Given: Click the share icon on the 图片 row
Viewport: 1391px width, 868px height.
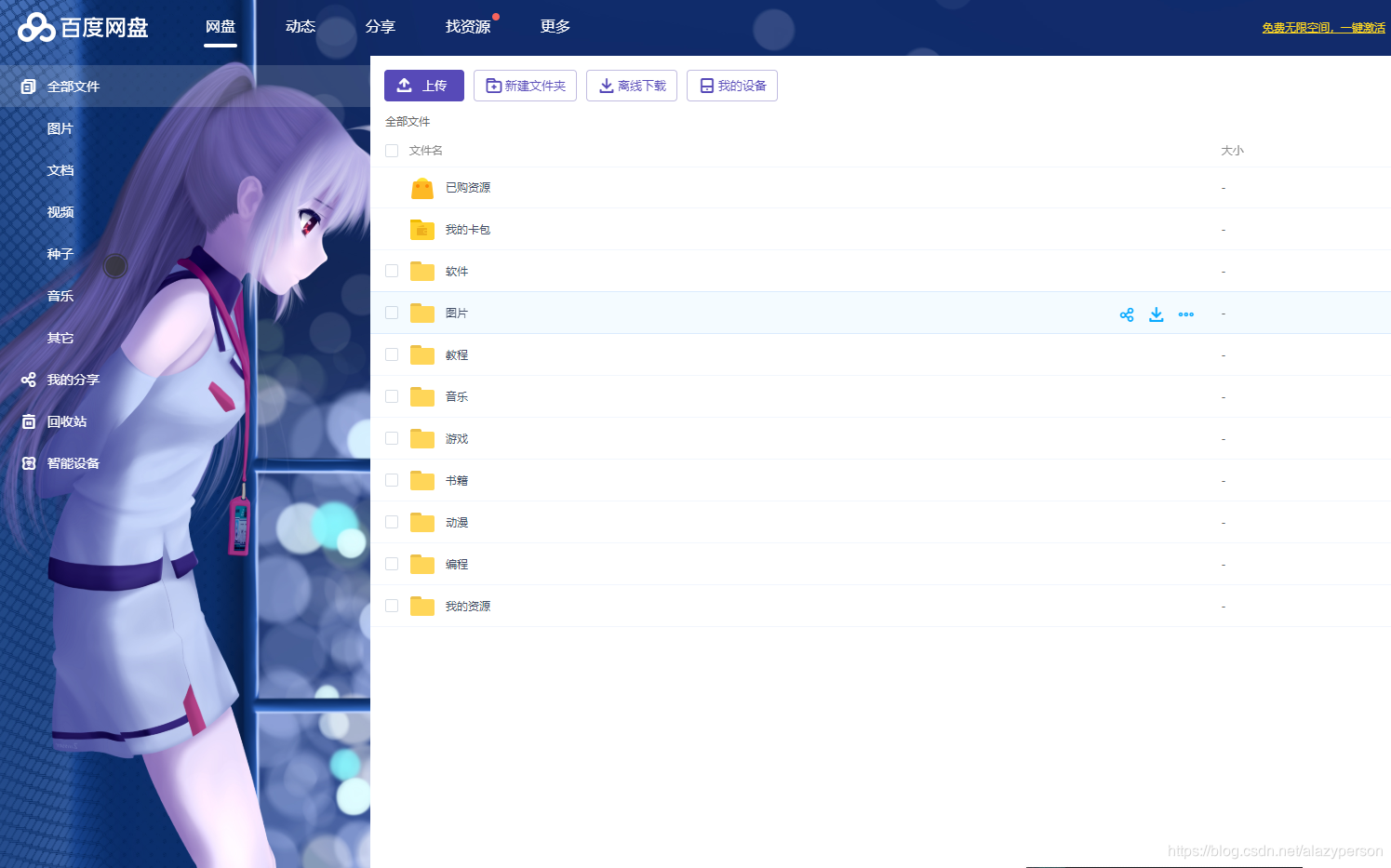Looking at the screenshot, I should [1127, 314].
